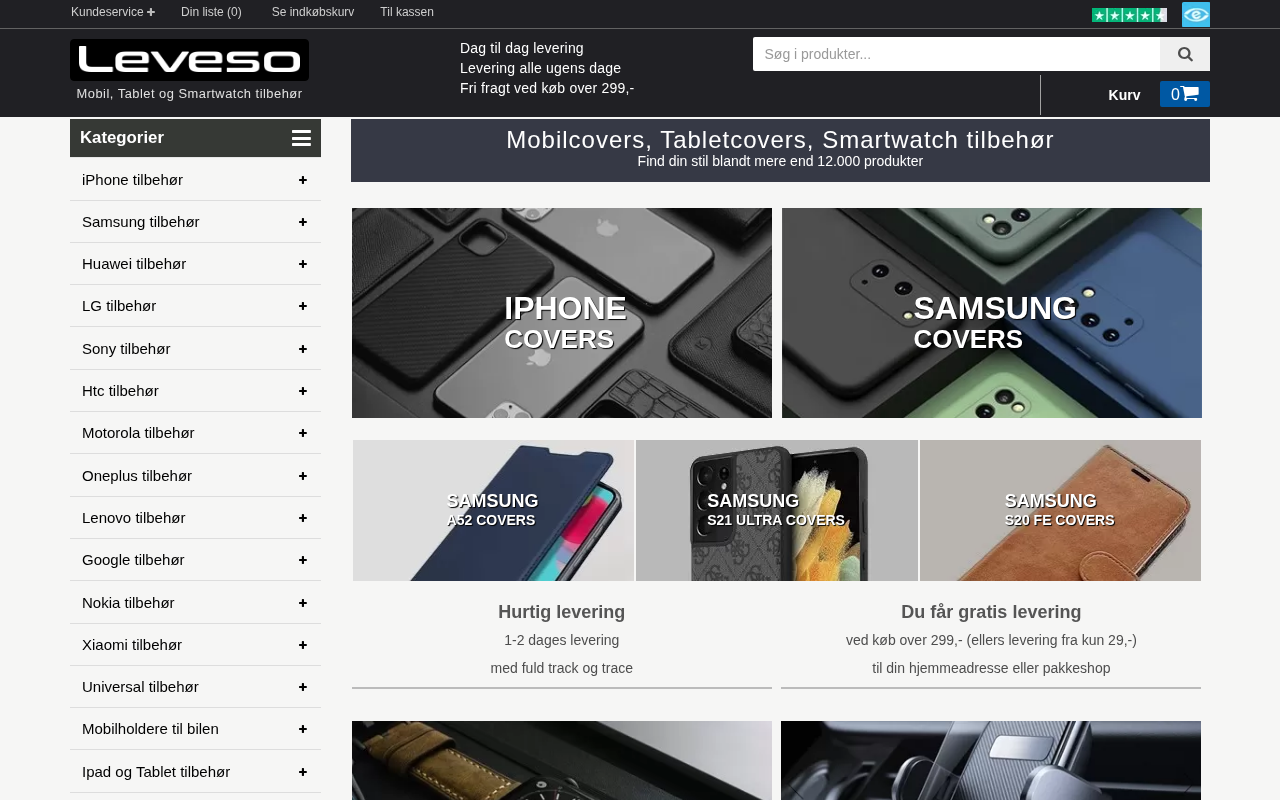The image size is (1280, 800).
Task: Open the Samsung Covers banner
Action: (992, 313)
